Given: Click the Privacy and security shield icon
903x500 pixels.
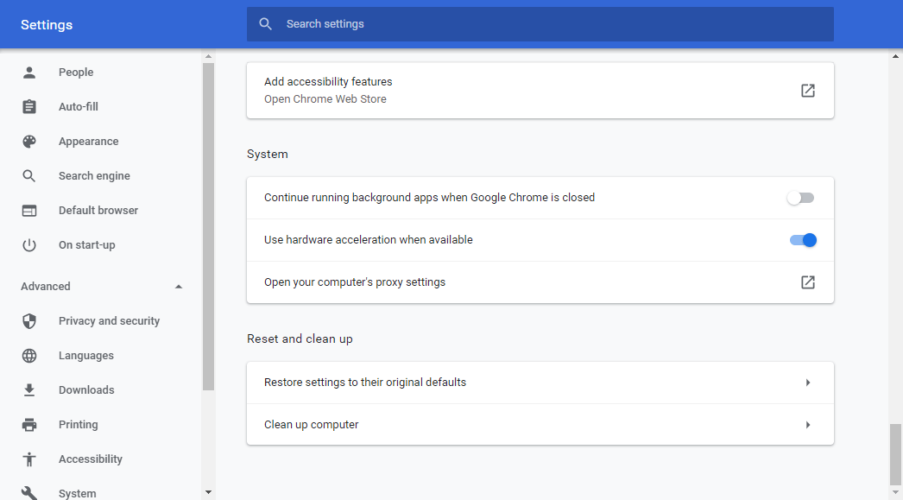Looking at the screenshot, I should pyautogui.click(x=29, y=321).
